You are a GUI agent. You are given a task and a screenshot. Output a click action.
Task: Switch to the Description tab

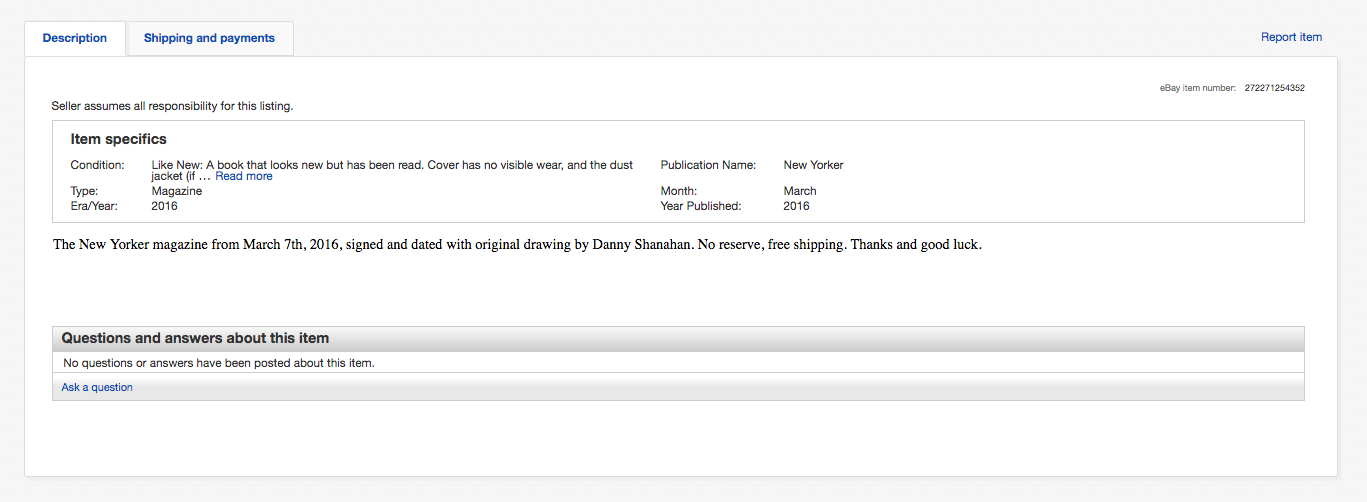[x=75, y=38]
